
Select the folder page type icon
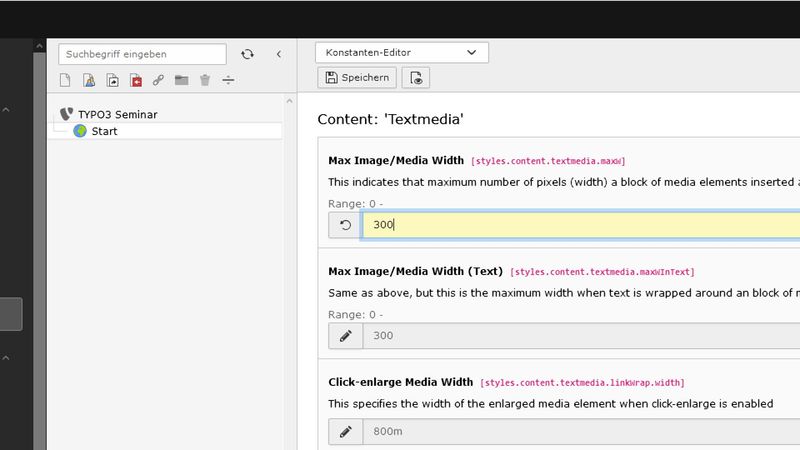point(181,80)
